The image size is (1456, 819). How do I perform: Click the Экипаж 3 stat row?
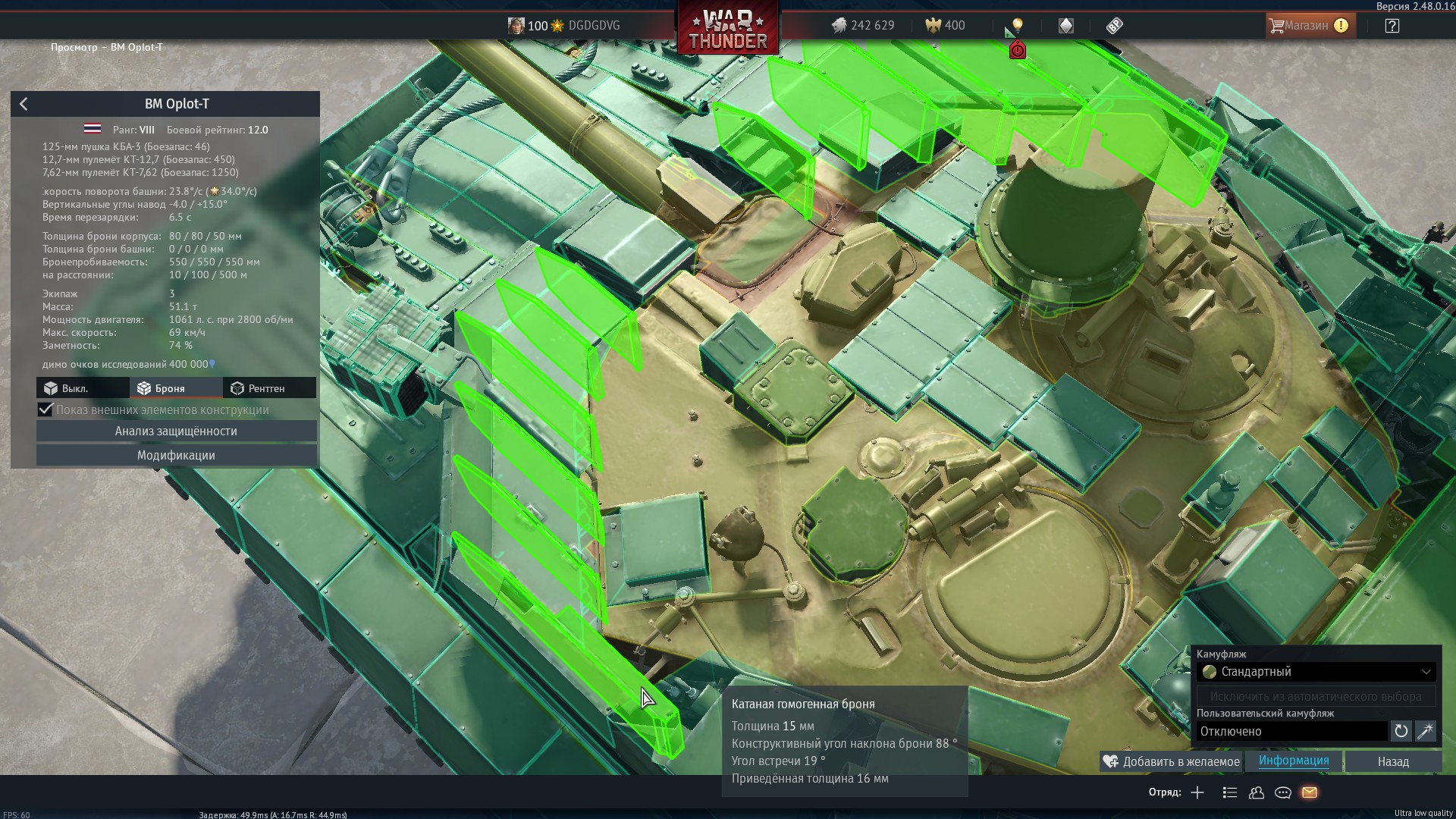108,293
